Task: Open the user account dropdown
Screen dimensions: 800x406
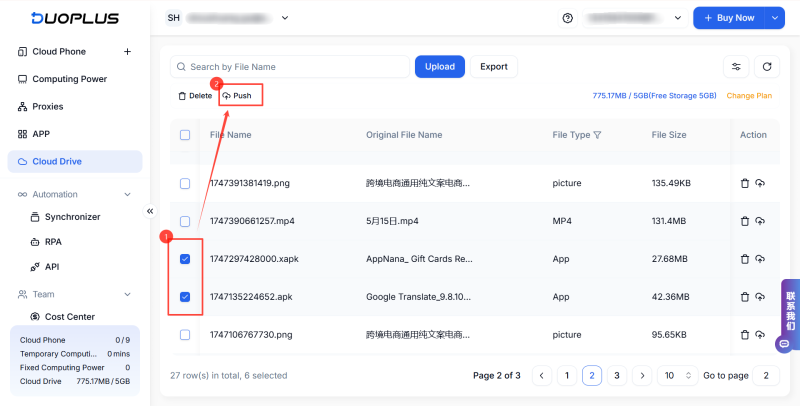Action: (635, 18)
